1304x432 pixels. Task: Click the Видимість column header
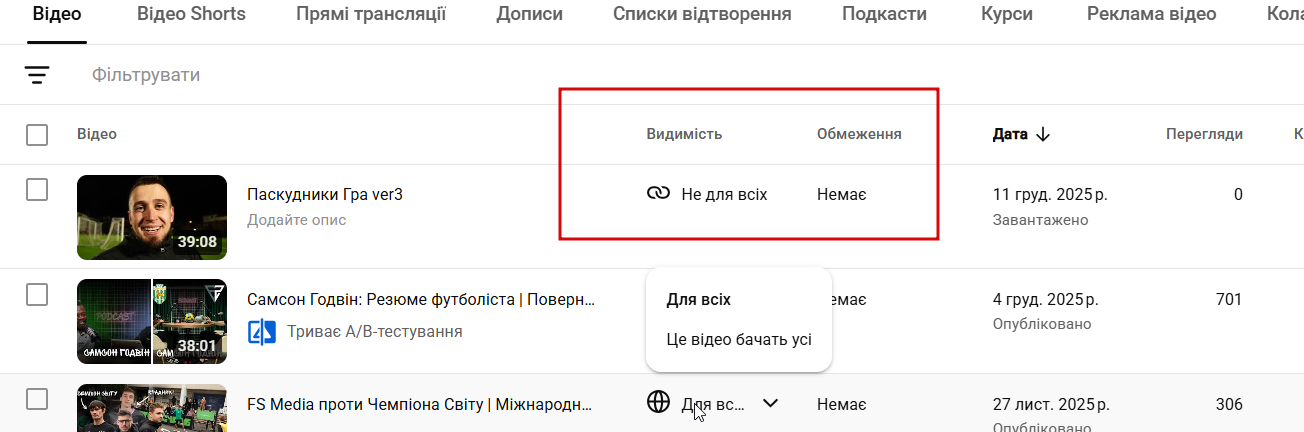[684, 134]
